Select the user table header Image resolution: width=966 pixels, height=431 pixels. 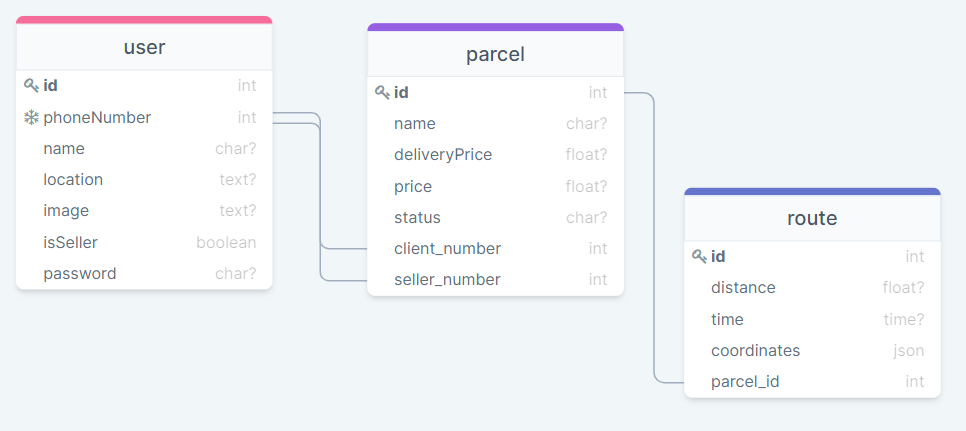point(144,47)
